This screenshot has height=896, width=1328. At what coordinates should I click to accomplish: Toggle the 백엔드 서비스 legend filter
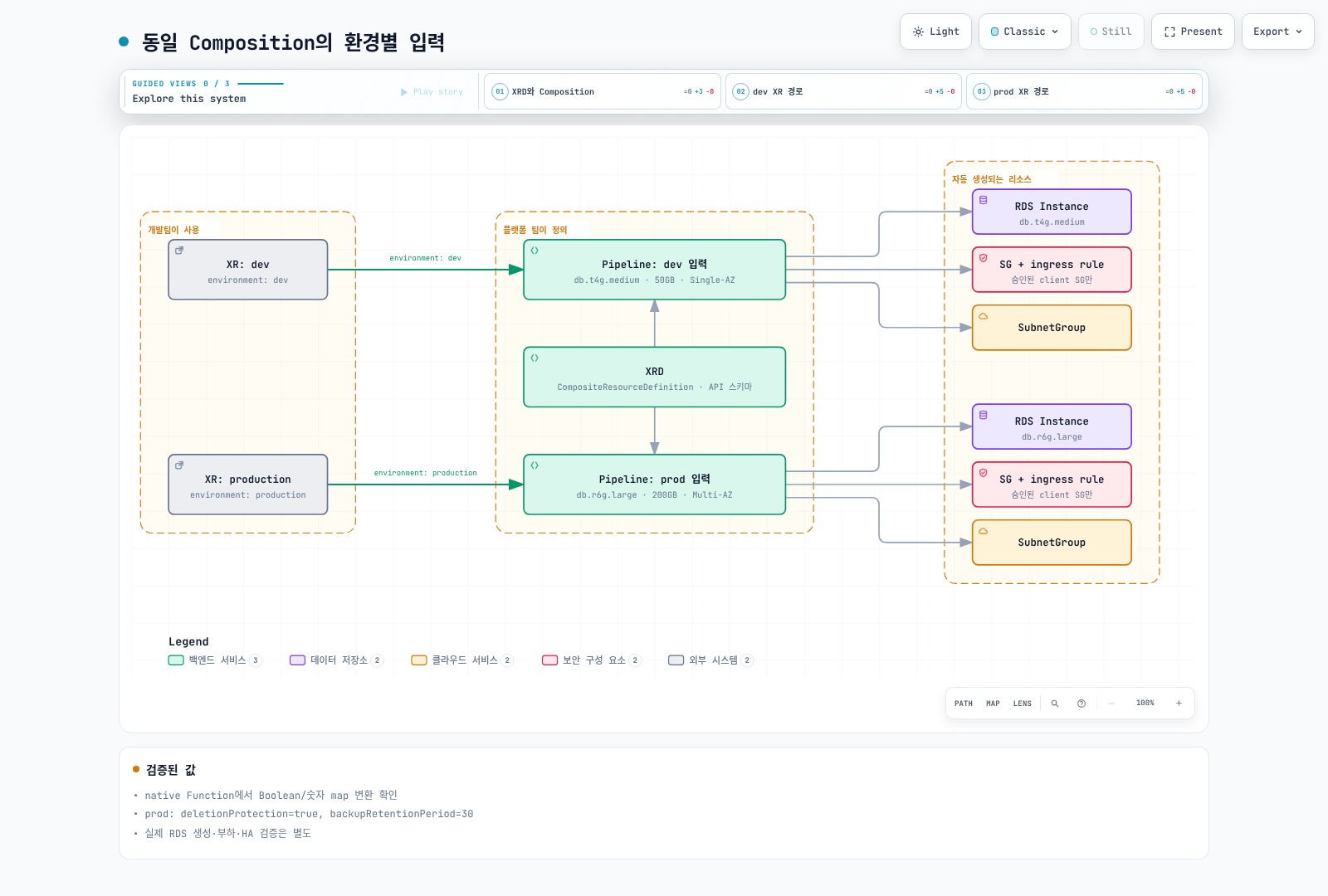click(215, 660)
